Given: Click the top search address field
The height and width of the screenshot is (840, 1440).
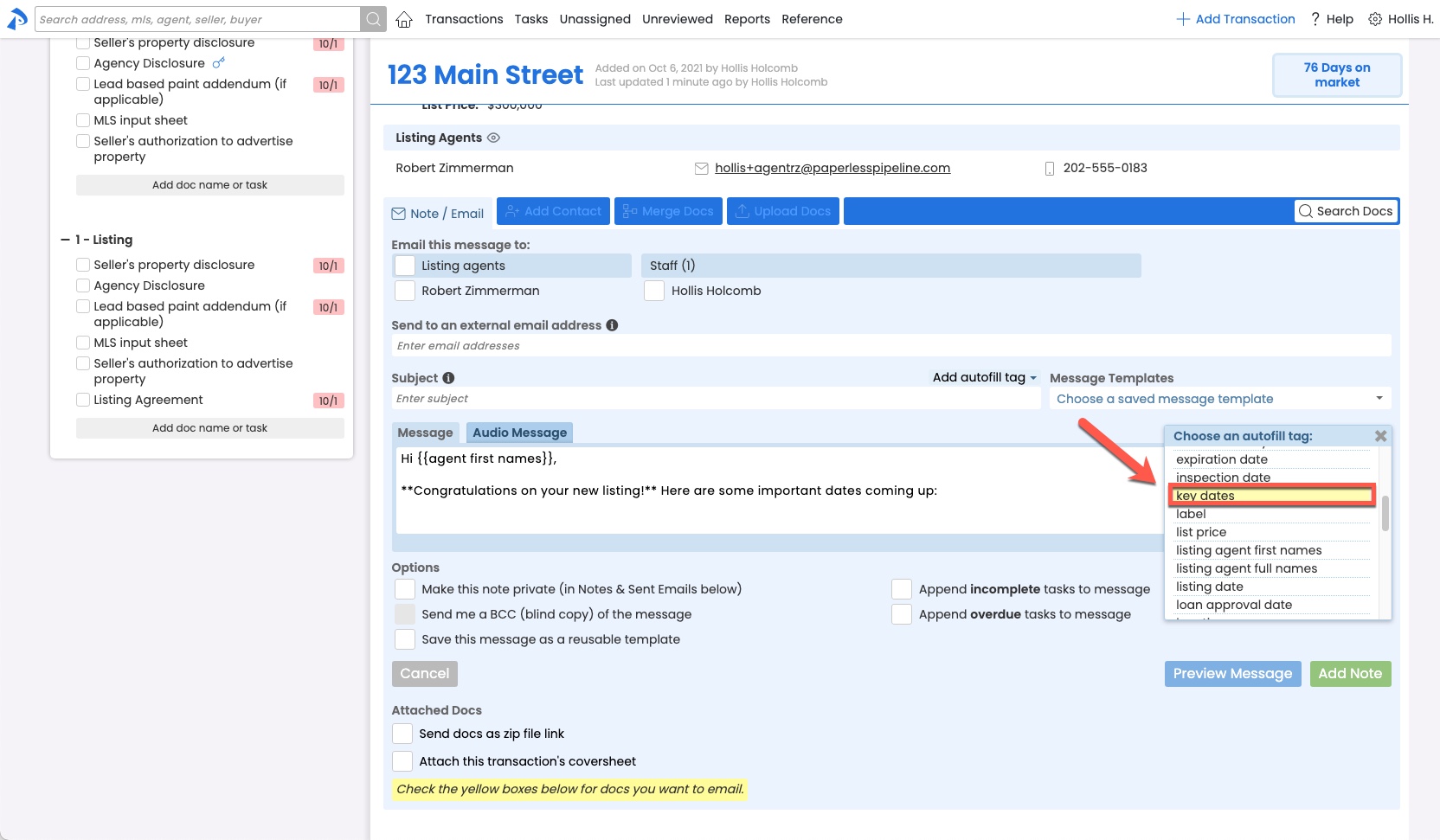Looking at the screenshot, I should click(x=197, y=19).
